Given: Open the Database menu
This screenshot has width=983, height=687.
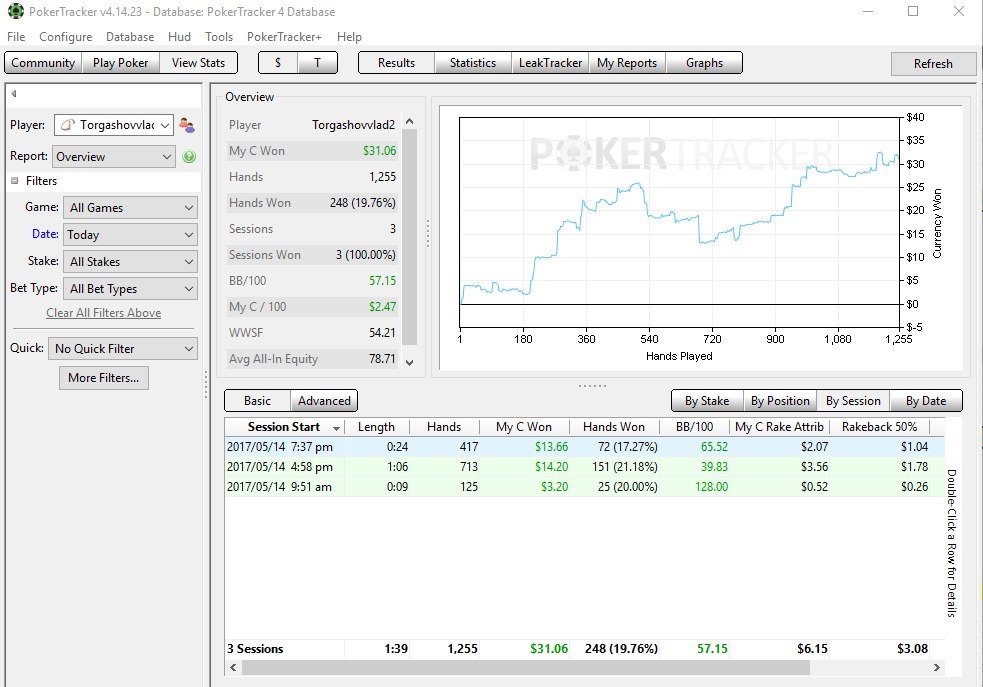Looking at the screenshot, I should click(x=130, y=37).
